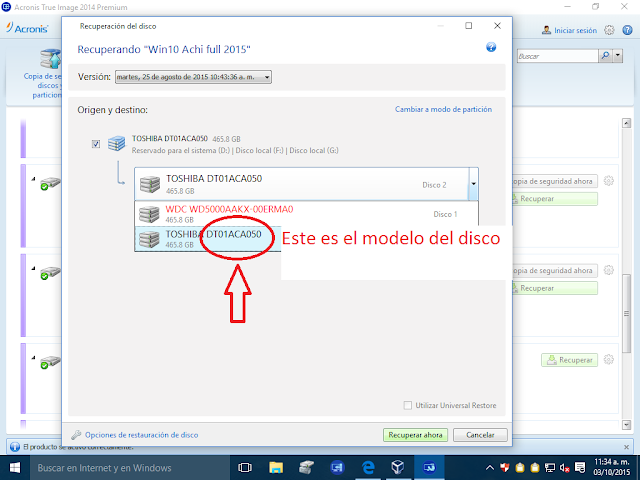
Task: Click muted volume tray icon
Action: (565, 468)
